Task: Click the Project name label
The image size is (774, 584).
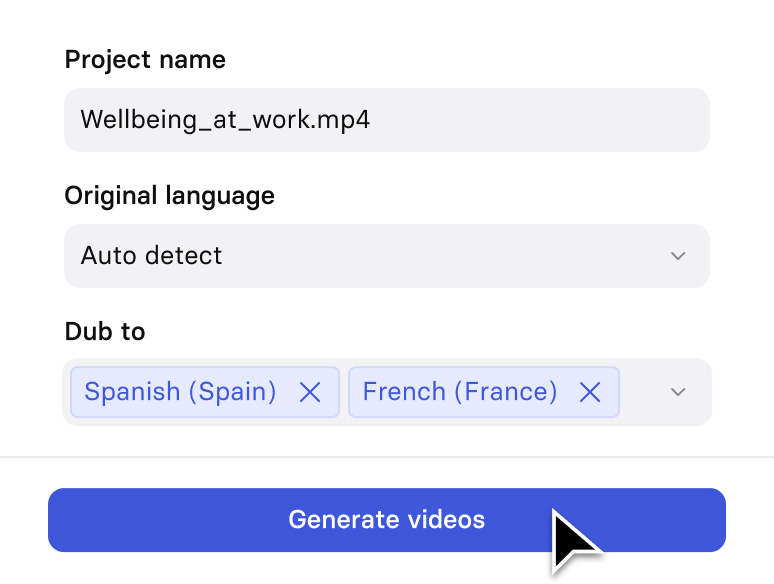Action: point(145,60)
